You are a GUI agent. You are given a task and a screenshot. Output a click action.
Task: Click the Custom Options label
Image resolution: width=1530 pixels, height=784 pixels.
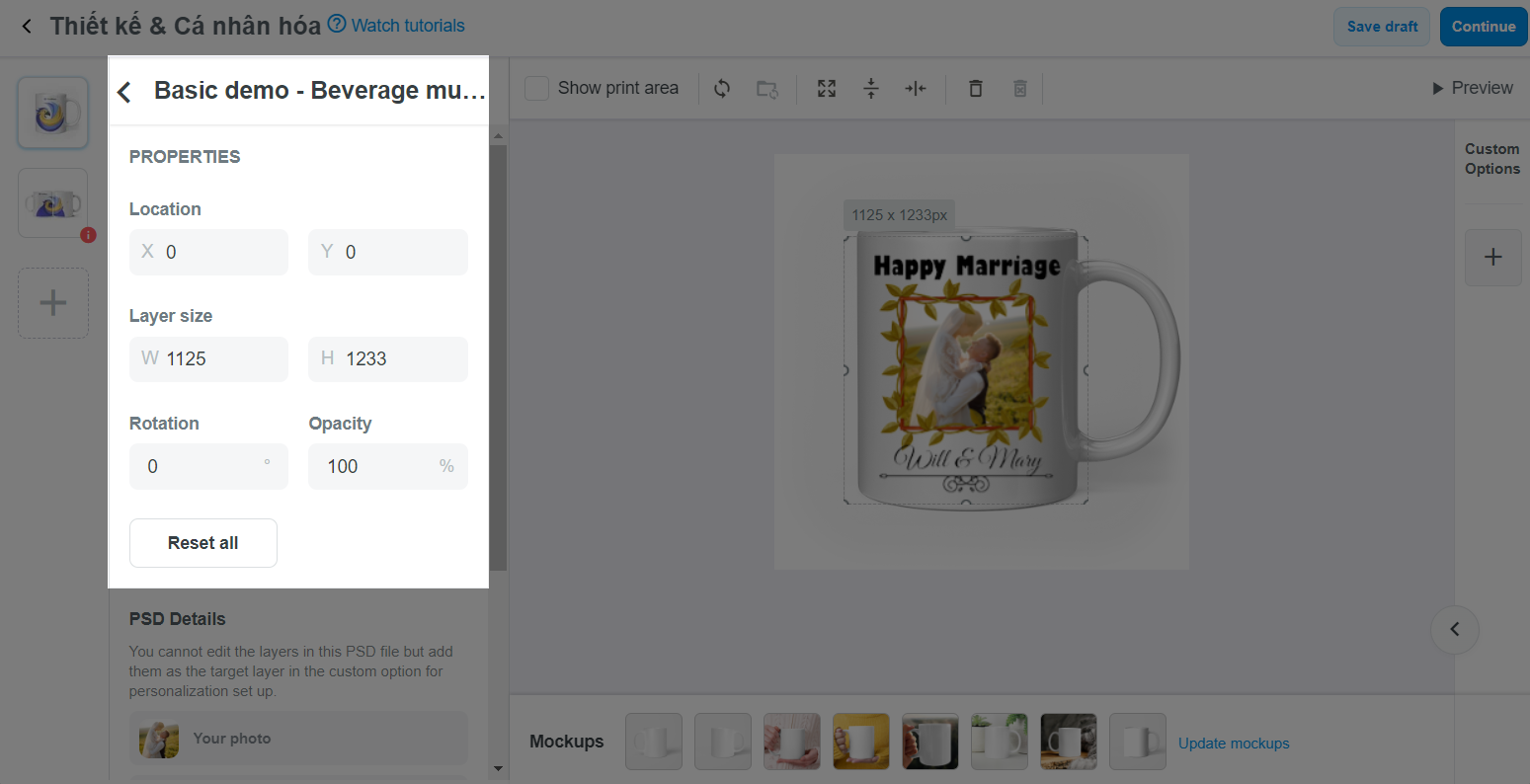1492,159
